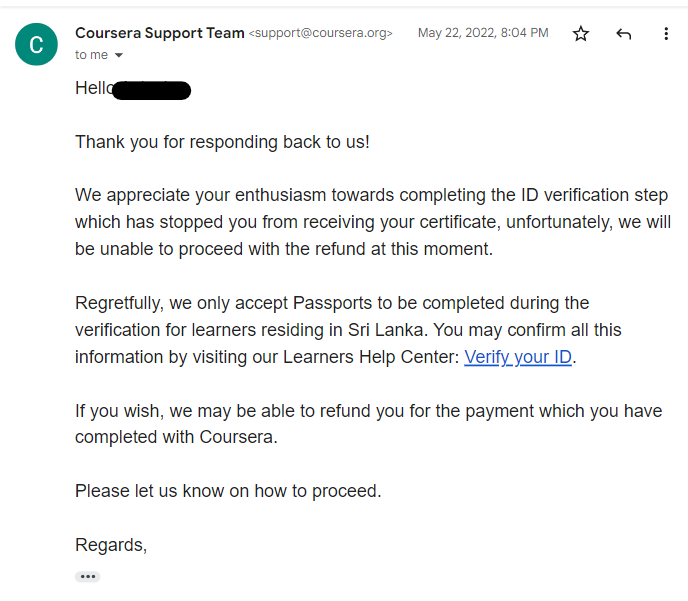Screen dimensions: 688x601
Task: Star this email from Coursera Support
Action: click(x=580, y=33)
